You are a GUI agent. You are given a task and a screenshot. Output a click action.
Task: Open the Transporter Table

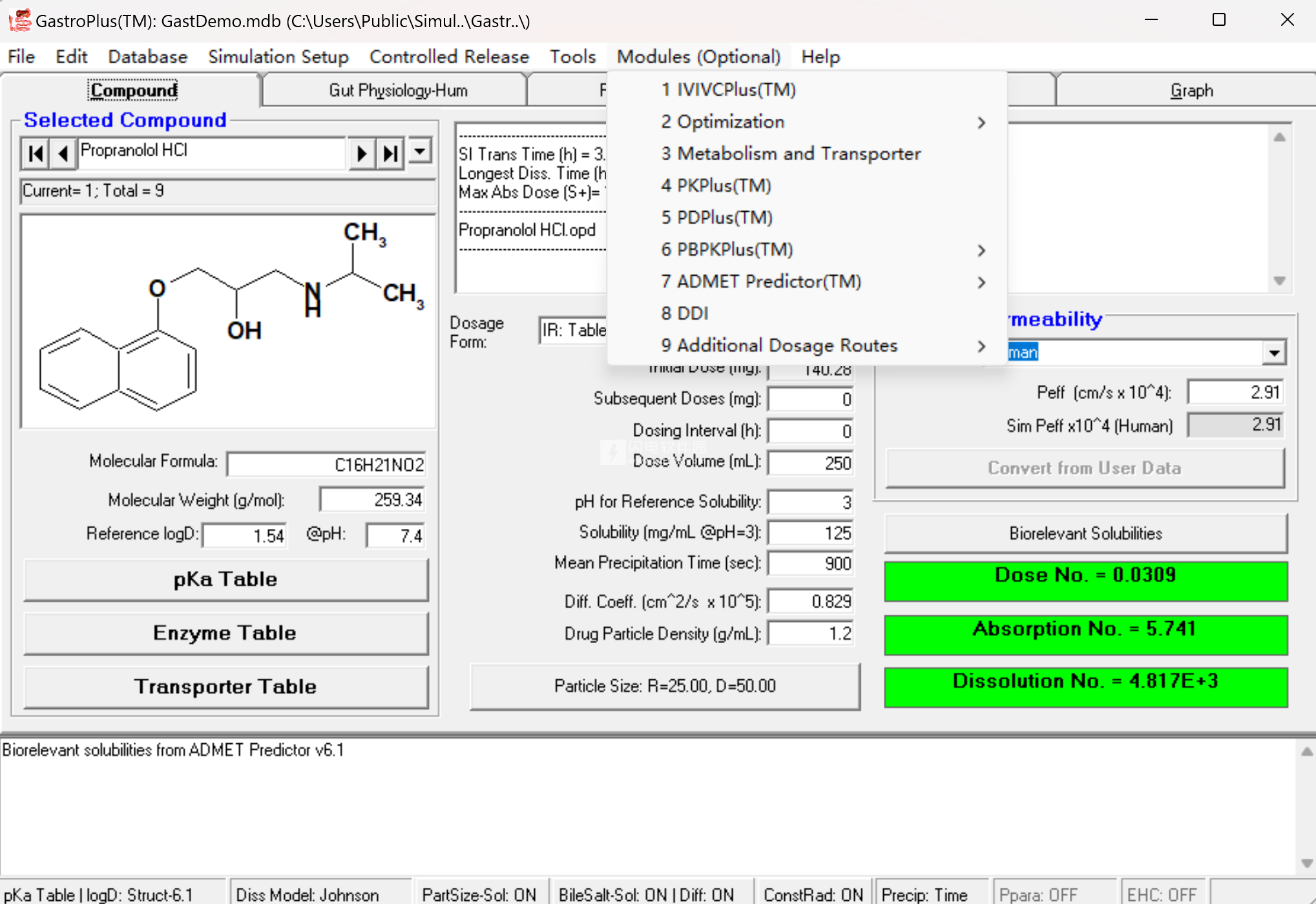click(225, 686)
